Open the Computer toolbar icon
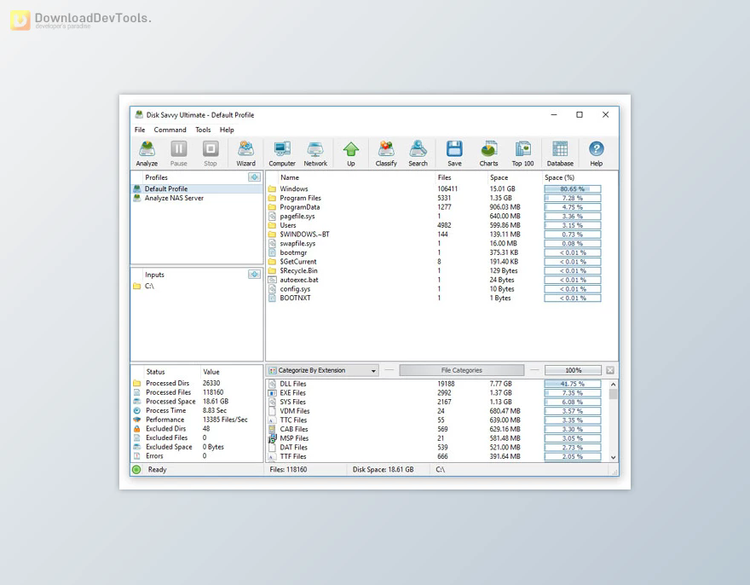 [282, 153]
